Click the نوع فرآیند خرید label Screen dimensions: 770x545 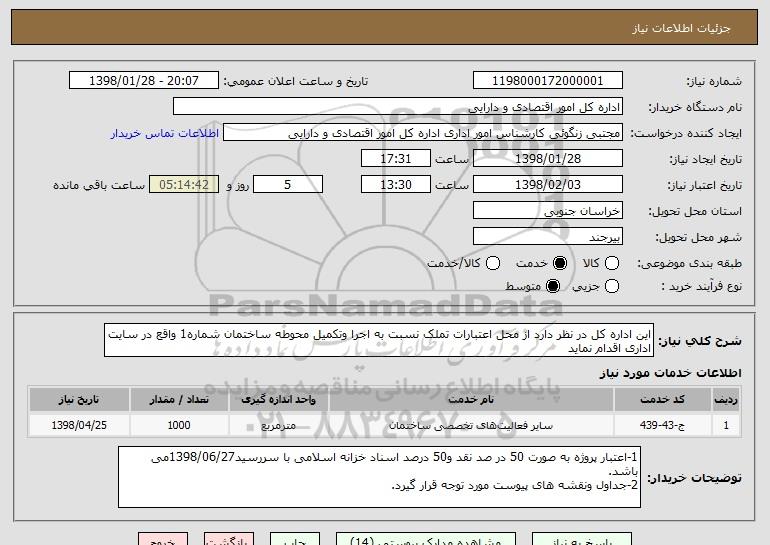702,286
